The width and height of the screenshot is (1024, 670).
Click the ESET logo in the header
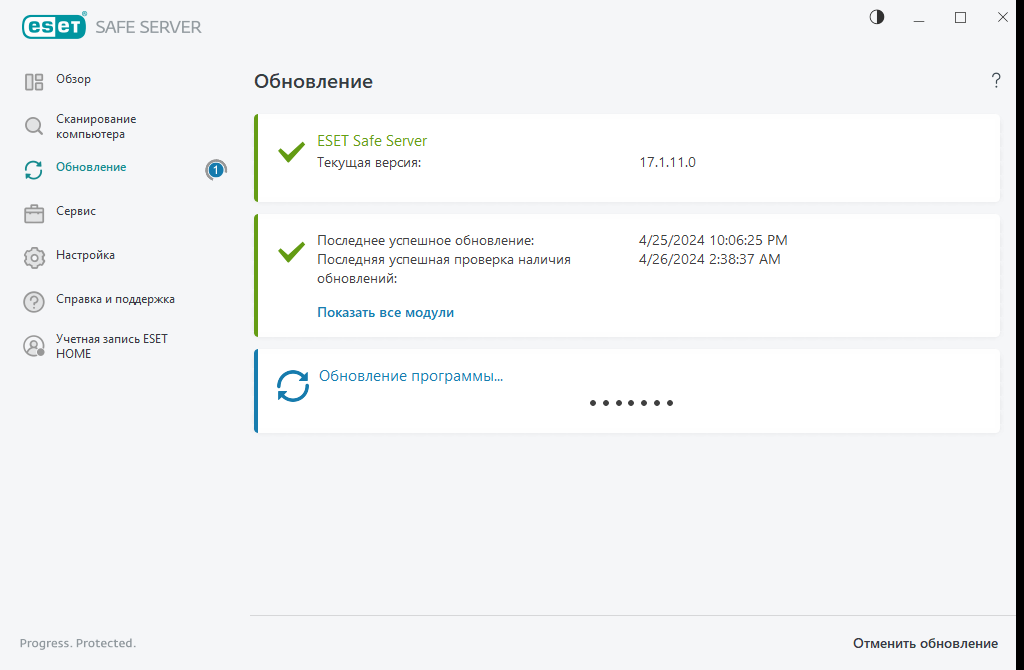point(54,26)
